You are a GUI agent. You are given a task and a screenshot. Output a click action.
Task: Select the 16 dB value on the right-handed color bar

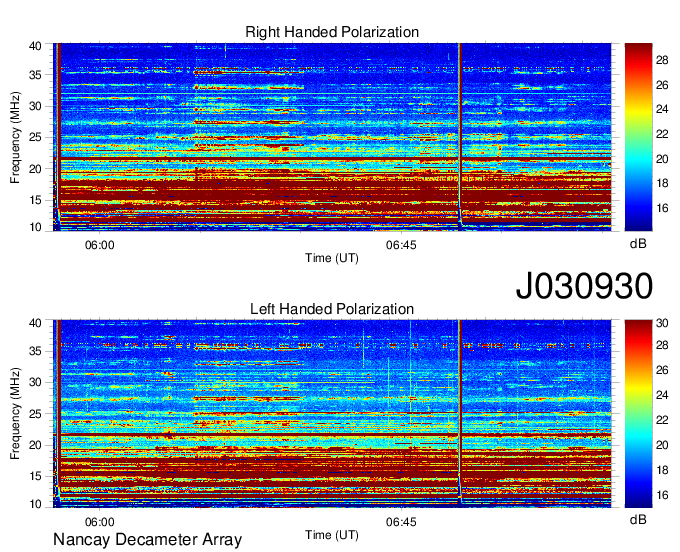tap(662, 209)
